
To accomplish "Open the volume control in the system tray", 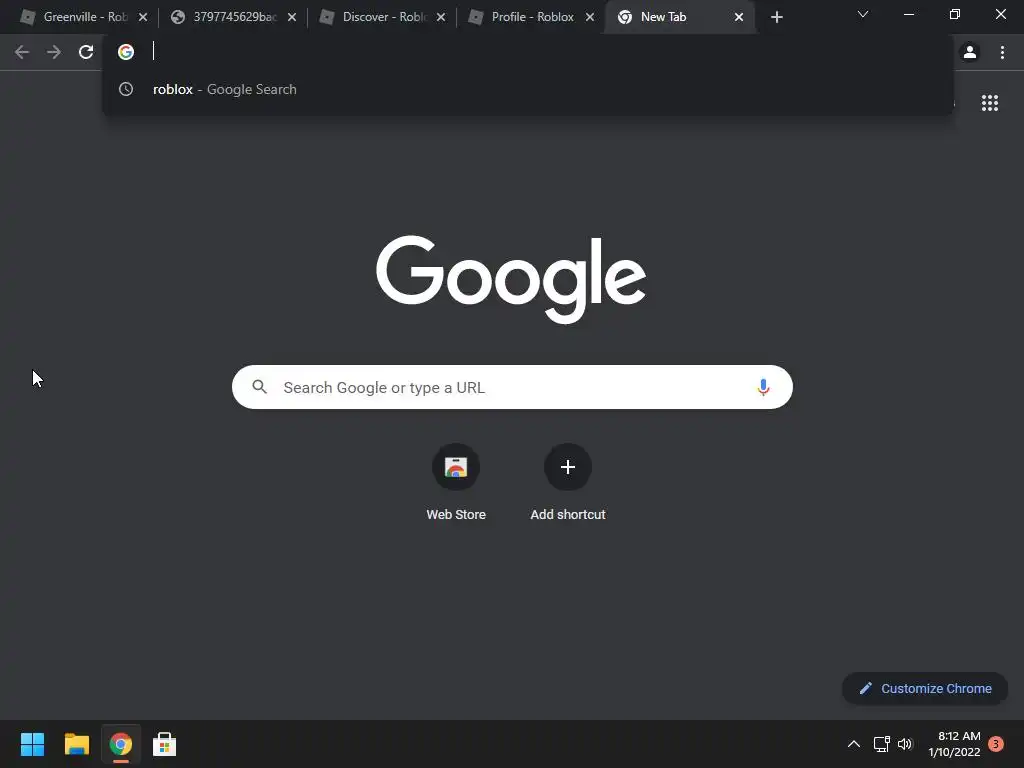I will pos(904,744).
